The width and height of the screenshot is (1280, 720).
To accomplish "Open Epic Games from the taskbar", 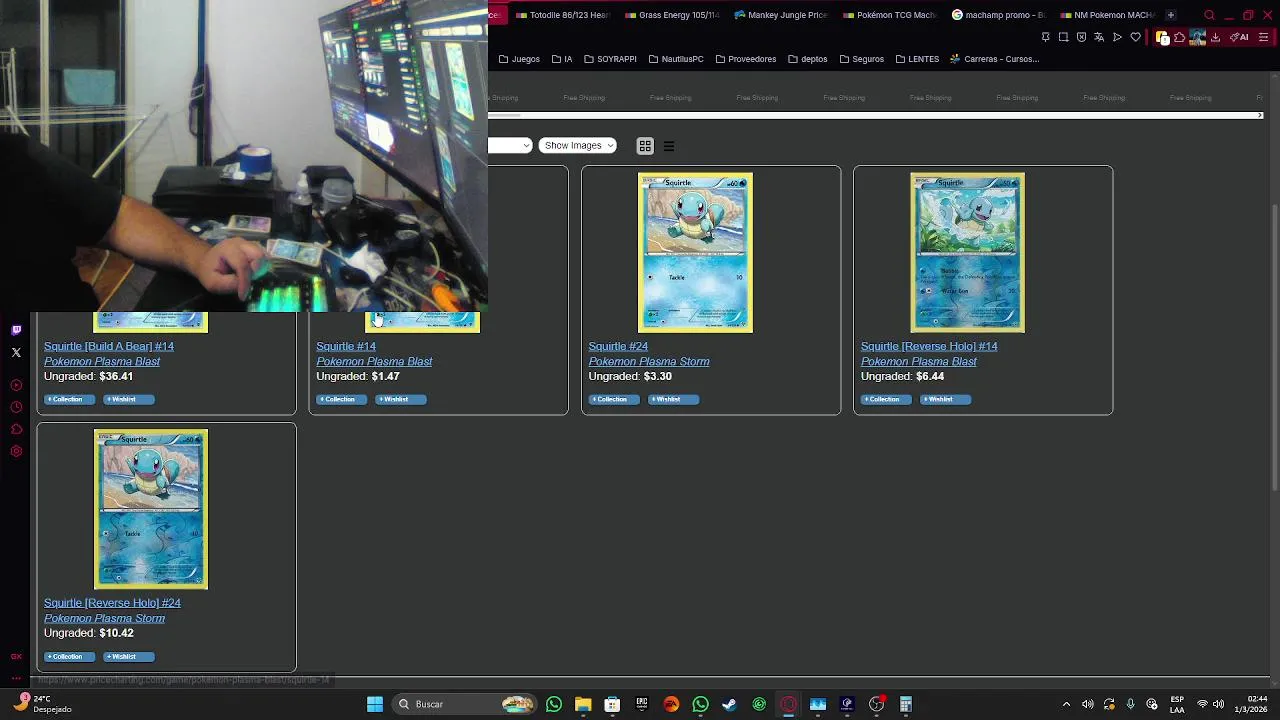I will coord(642,704).
